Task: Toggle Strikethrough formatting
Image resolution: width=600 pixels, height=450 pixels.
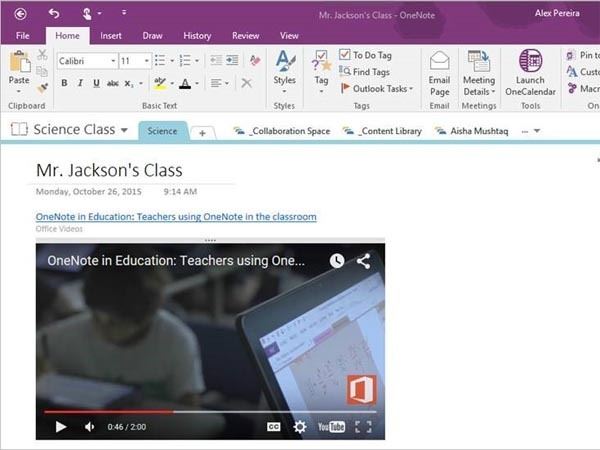Action: pyautogui.click(x=112, y=83)
